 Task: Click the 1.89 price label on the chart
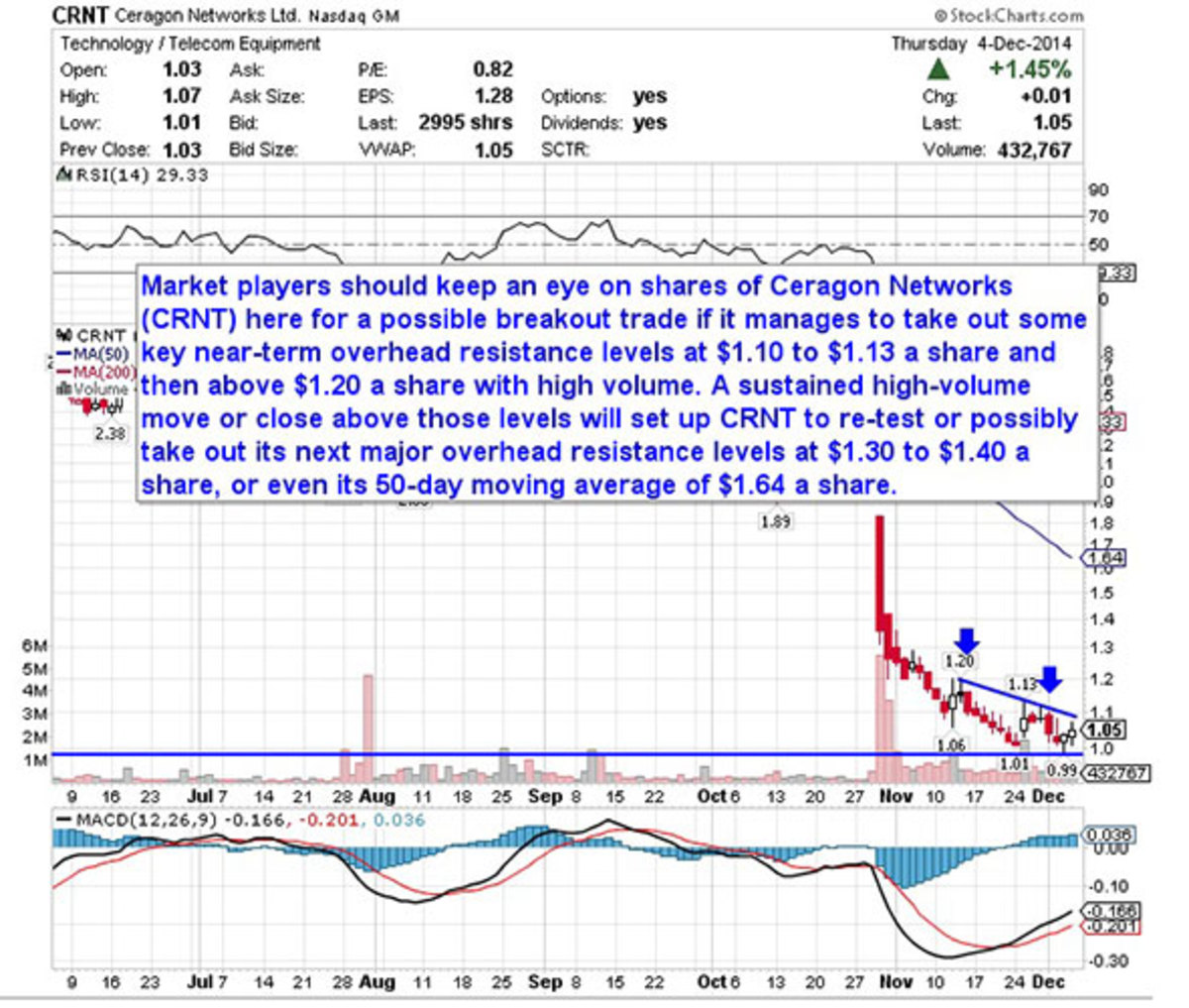tap(775, 522)
